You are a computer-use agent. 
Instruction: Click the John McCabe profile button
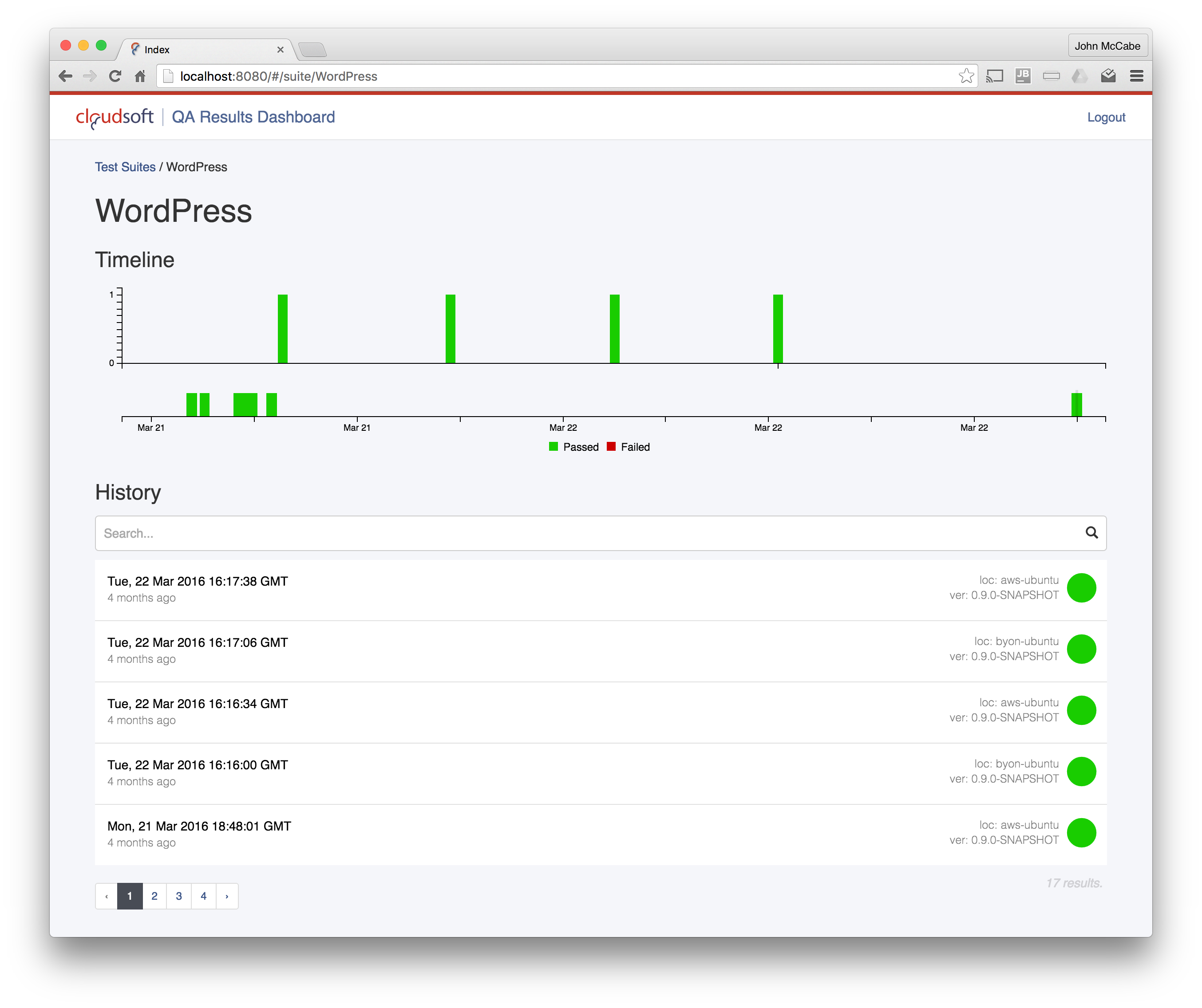point(1107,46)
